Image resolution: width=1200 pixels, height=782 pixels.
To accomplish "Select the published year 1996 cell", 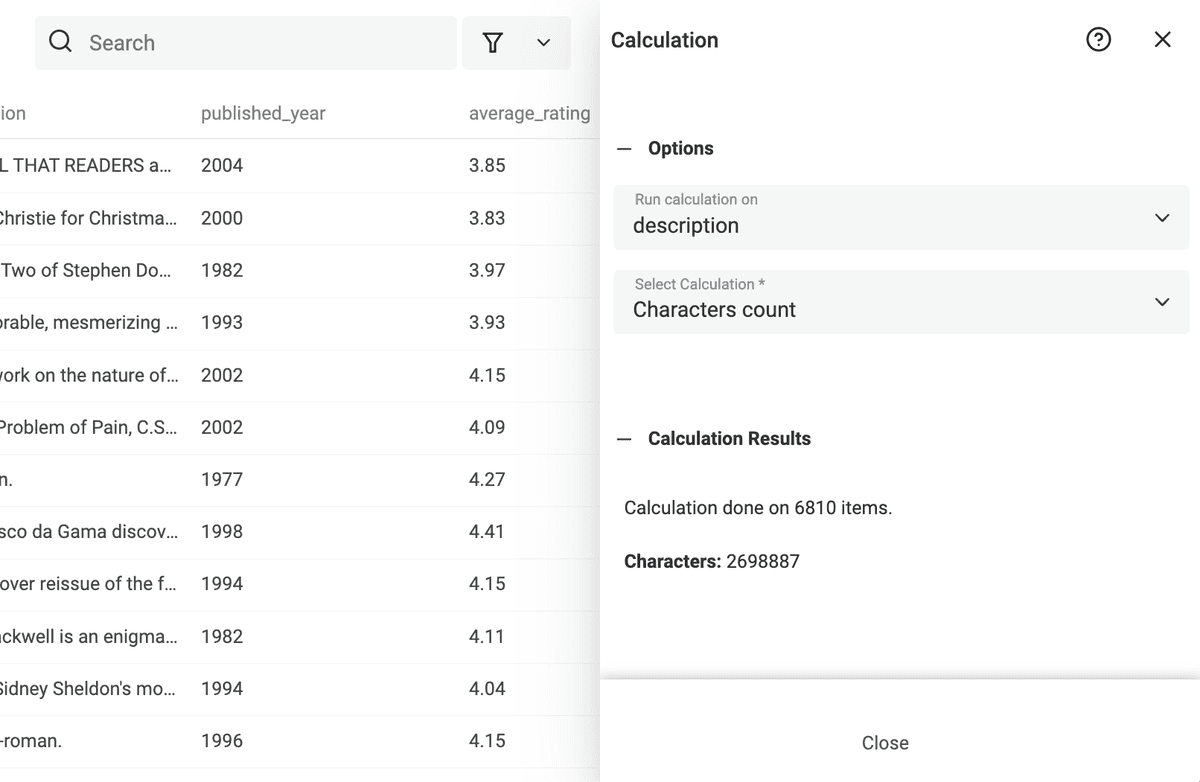I will tap(222, 740).
